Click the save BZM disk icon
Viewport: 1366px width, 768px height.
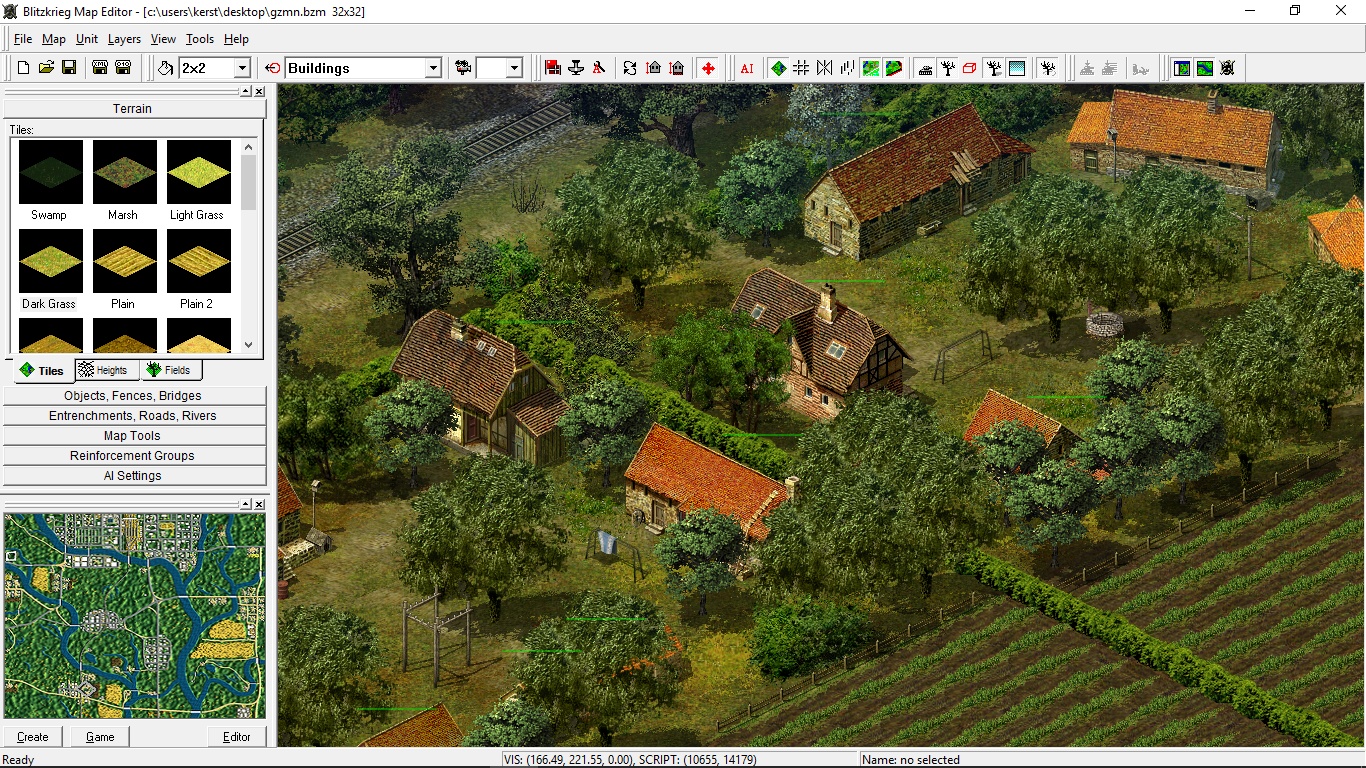pyautogui.click(x=123, y=68)
